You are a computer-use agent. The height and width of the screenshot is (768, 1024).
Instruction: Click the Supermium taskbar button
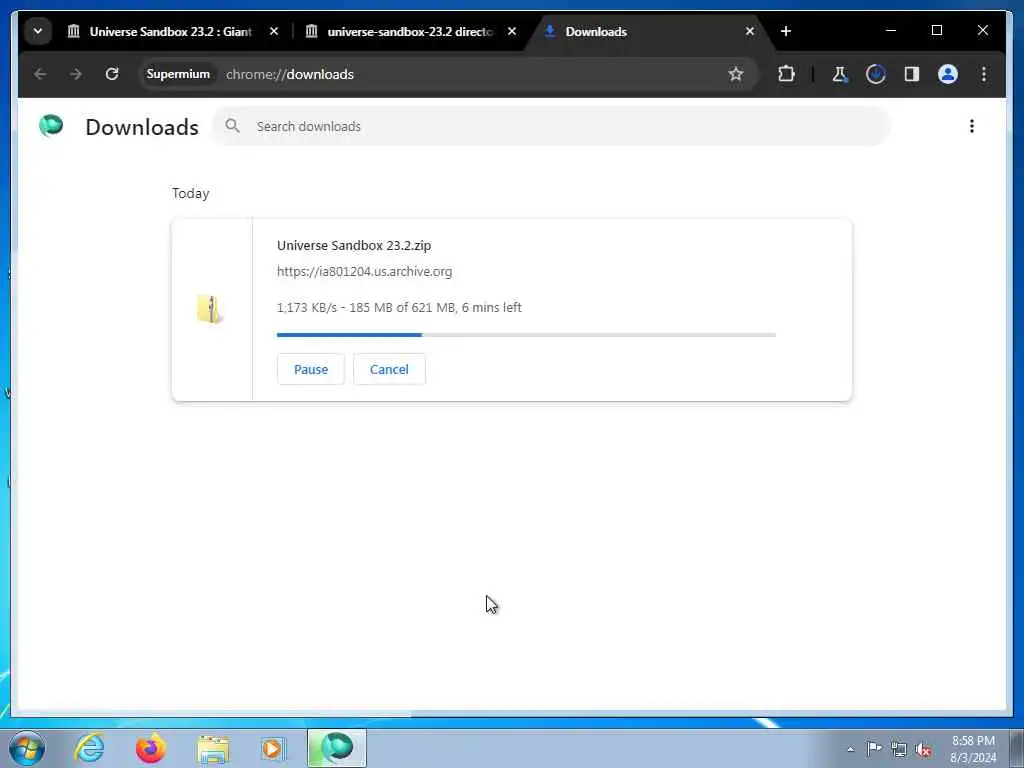(x=337, y=748)
